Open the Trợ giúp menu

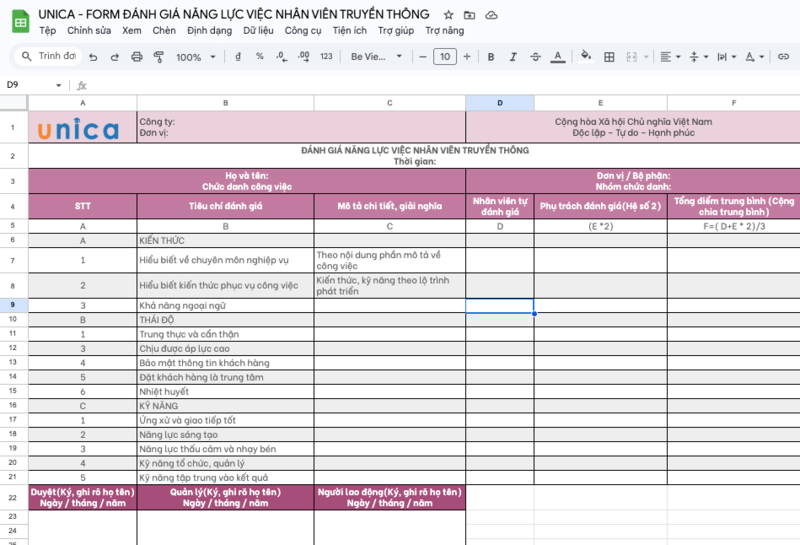coord(396,31)
